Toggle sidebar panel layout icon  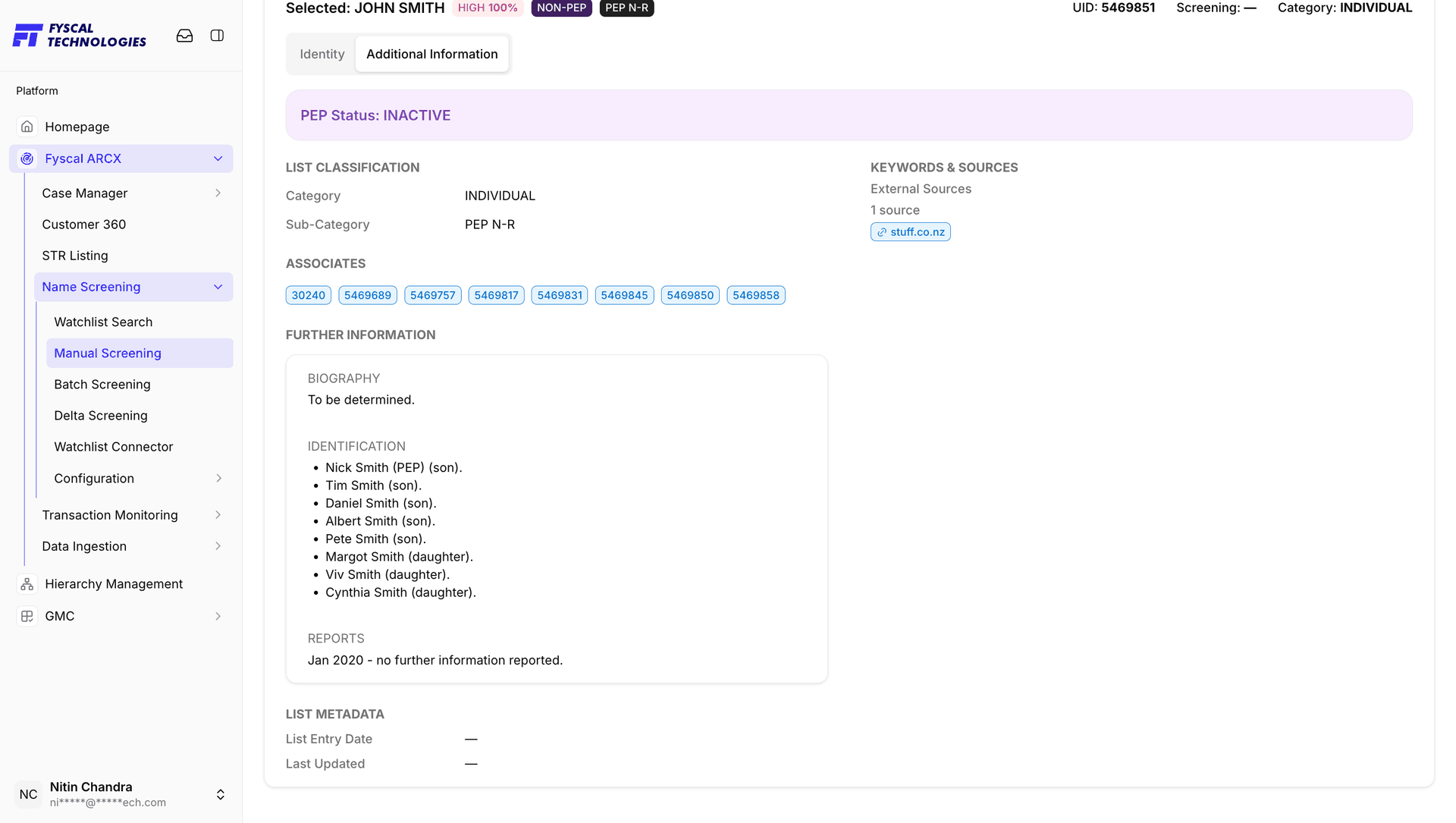point(217,36)
